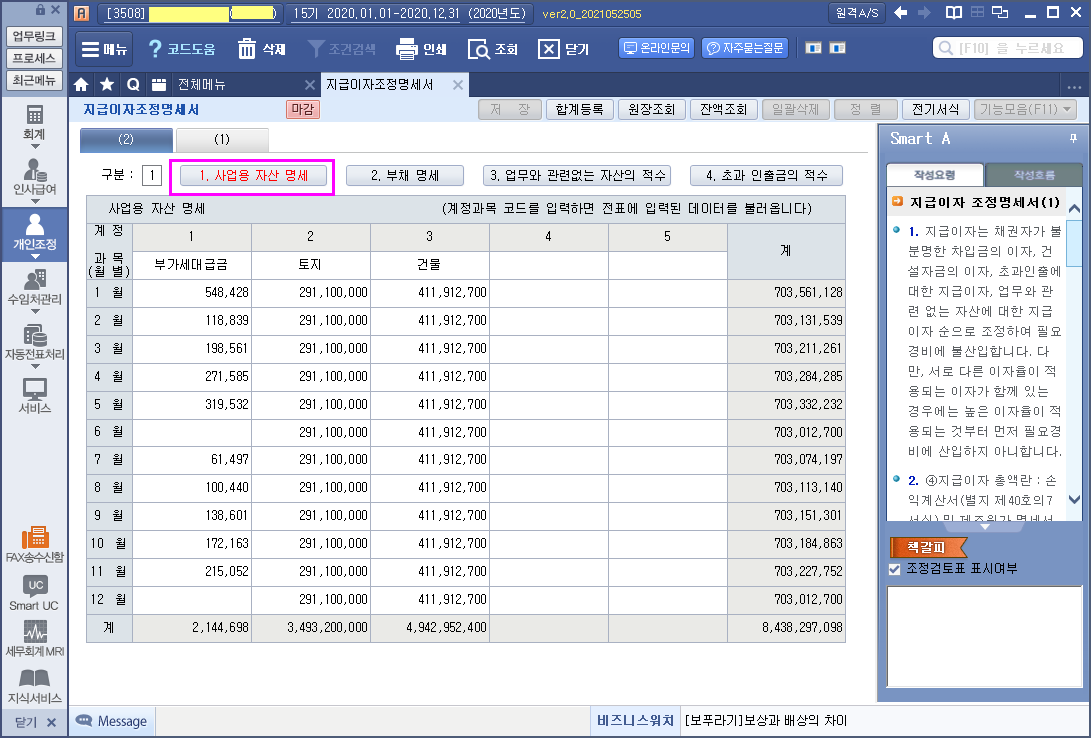This screenshot has width=1091, height=738.
Task: Collapse the Smart A help text section
Action: [x=983, y=526]
